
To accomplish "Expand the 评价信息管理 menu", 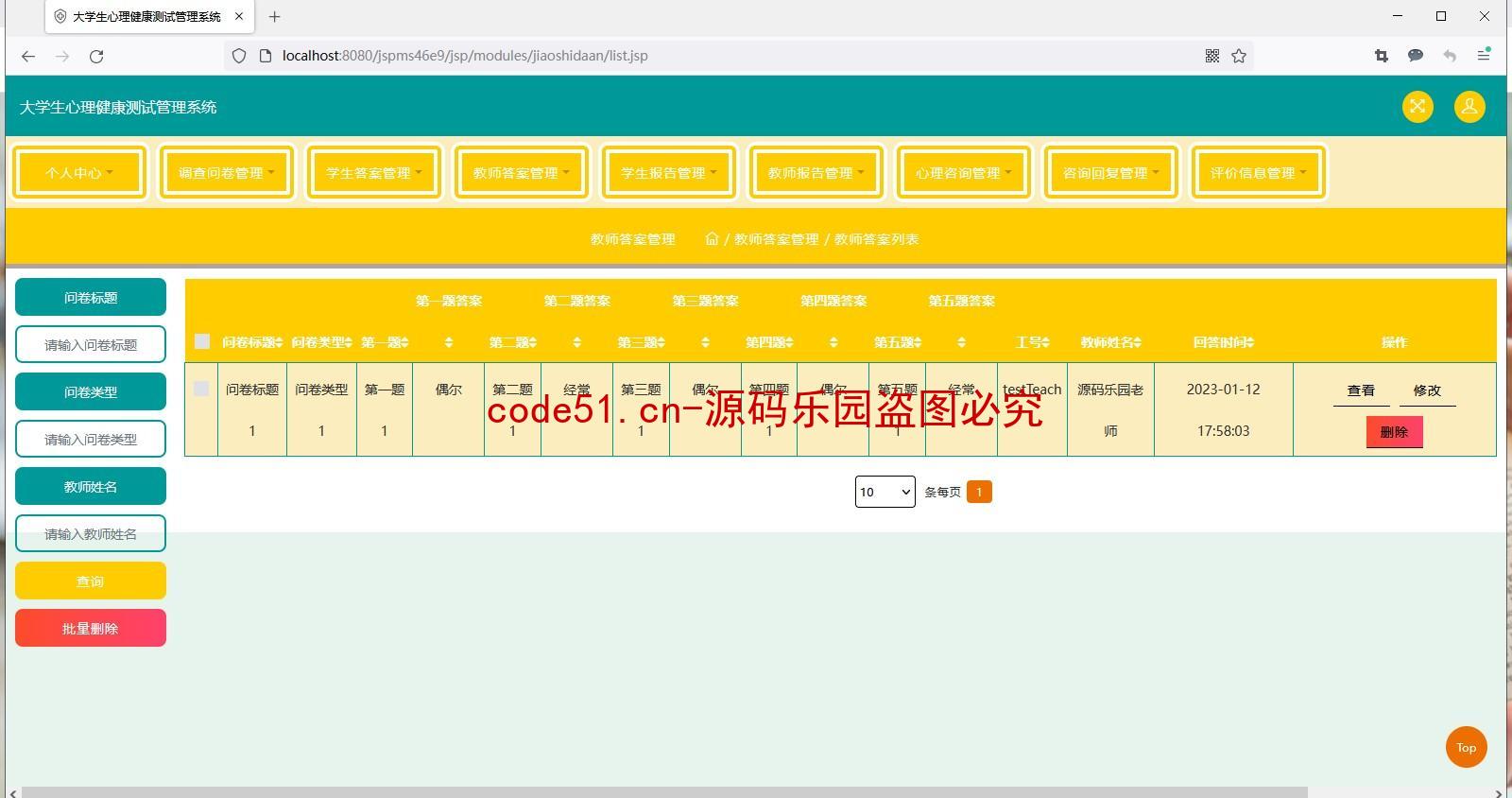I will (x=1259, y=172).
